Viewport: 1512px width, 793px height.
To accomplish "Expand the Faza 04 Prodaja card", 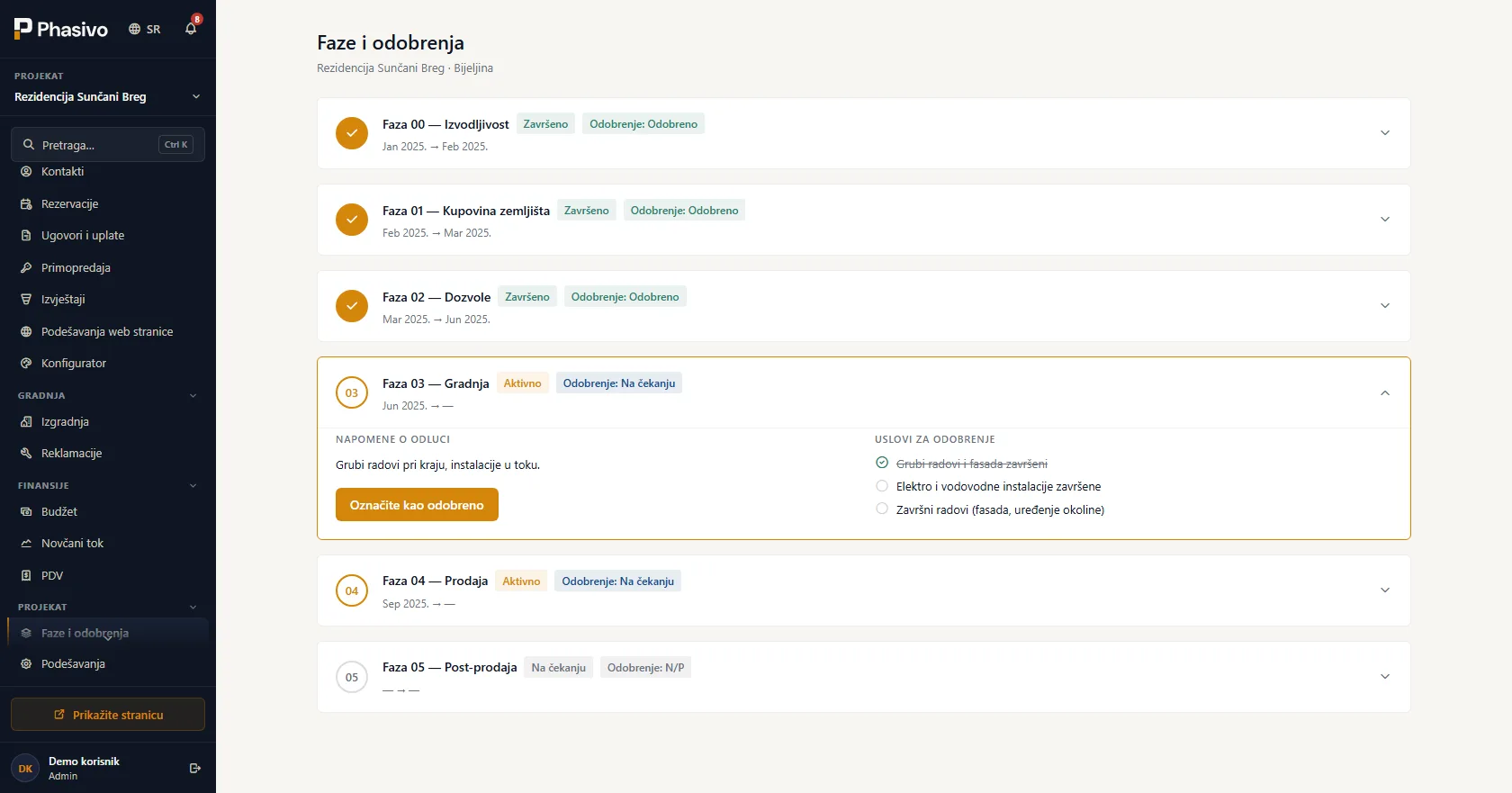I will coord(1385,590).
